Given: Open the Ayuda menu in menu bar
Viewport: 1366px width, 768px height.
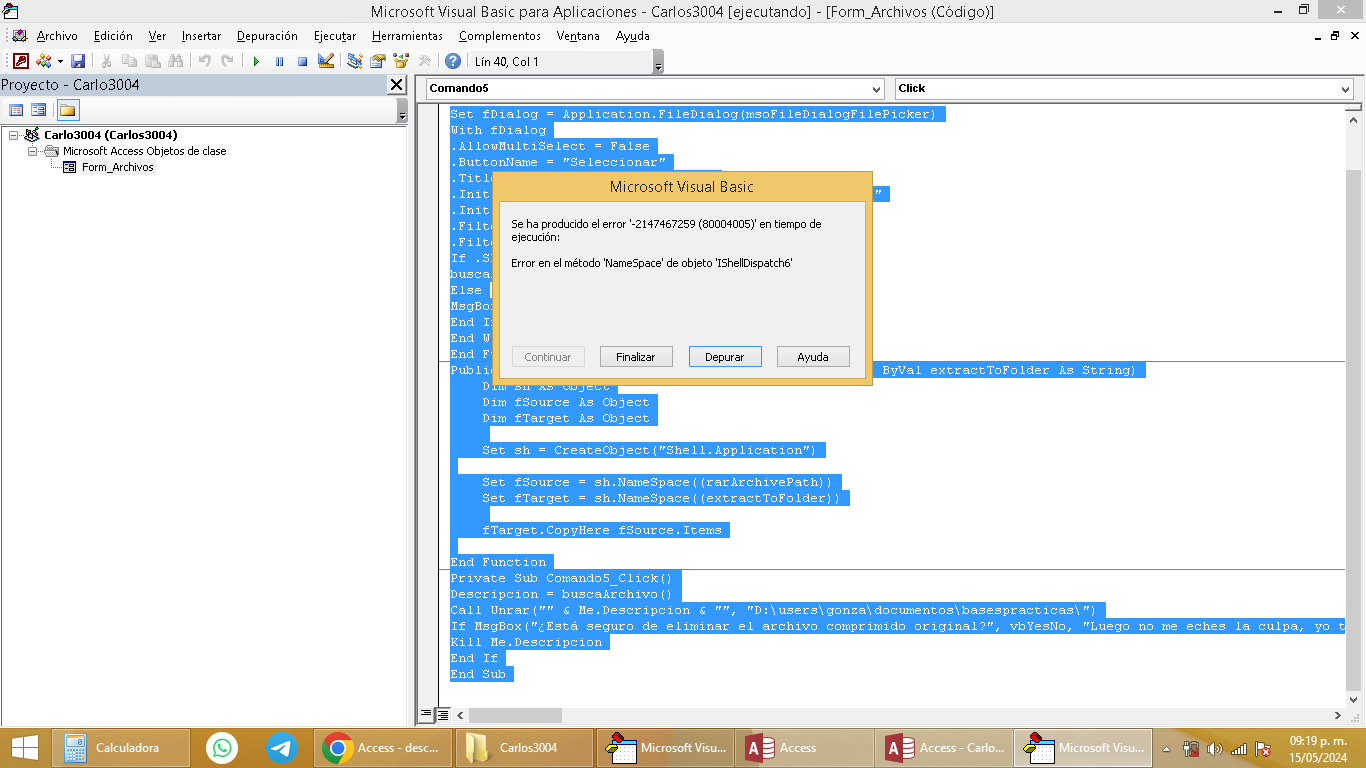Looking at the screenshot, I should point(632,36).
